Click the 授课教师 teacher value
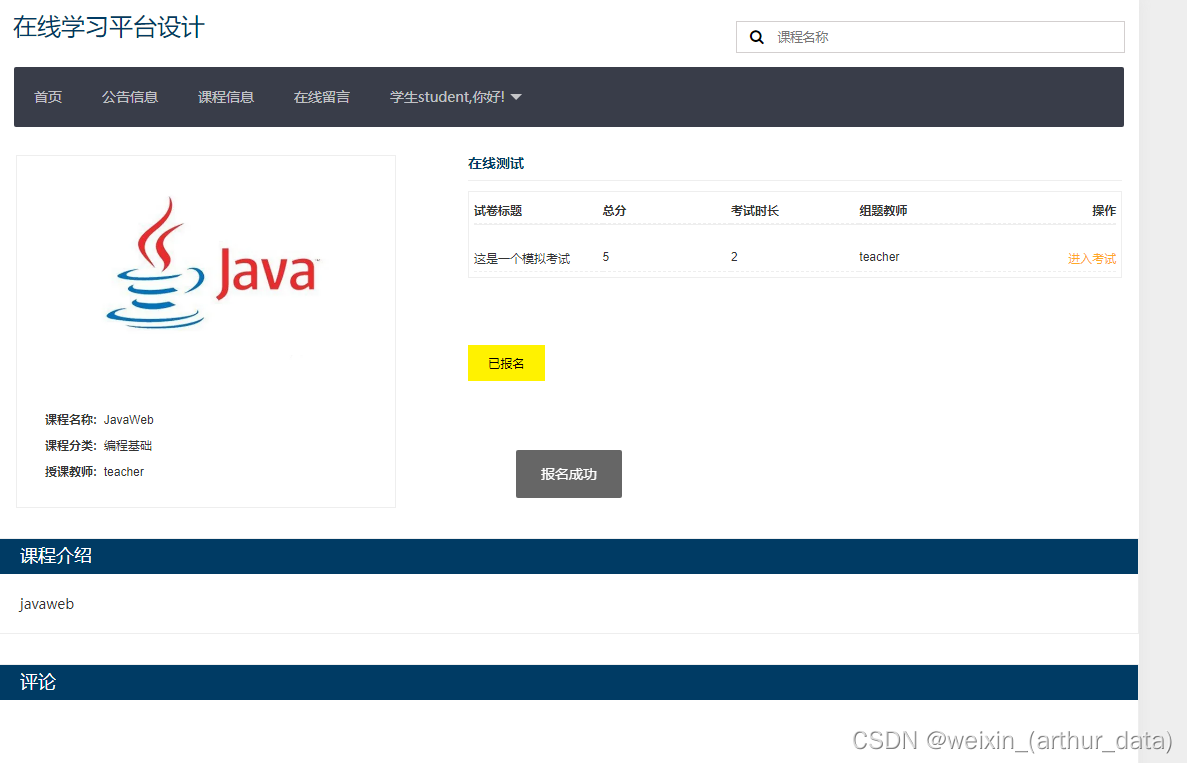1187x763 pixels. pos(123,472)
